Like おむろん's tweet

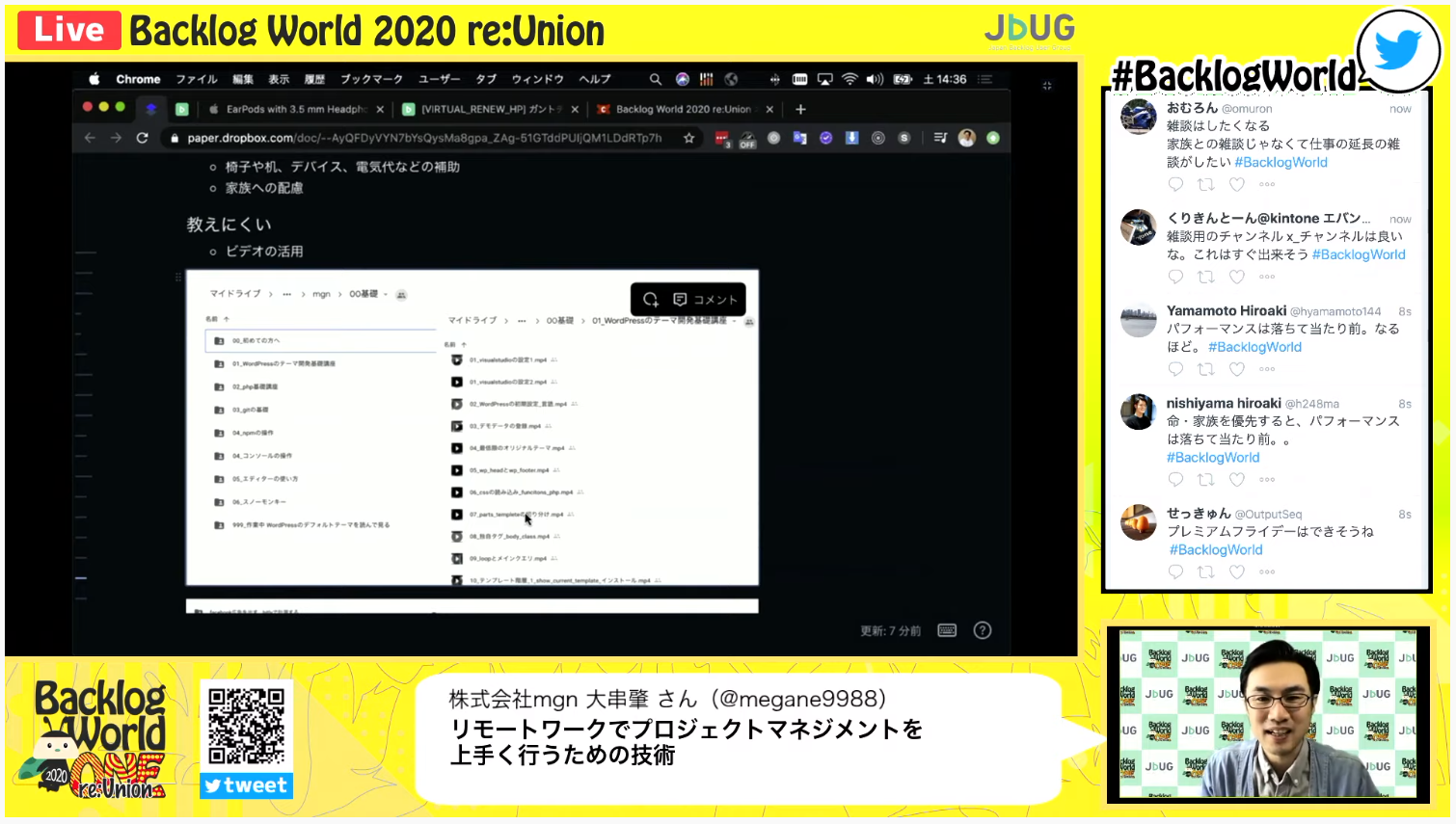point(1237,184)
